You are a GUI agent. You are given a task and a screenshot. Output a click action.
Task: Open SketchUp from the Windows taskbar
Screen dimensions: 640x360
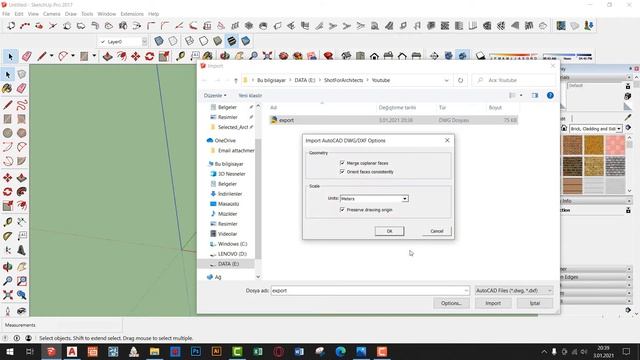[x=51, y=351]
